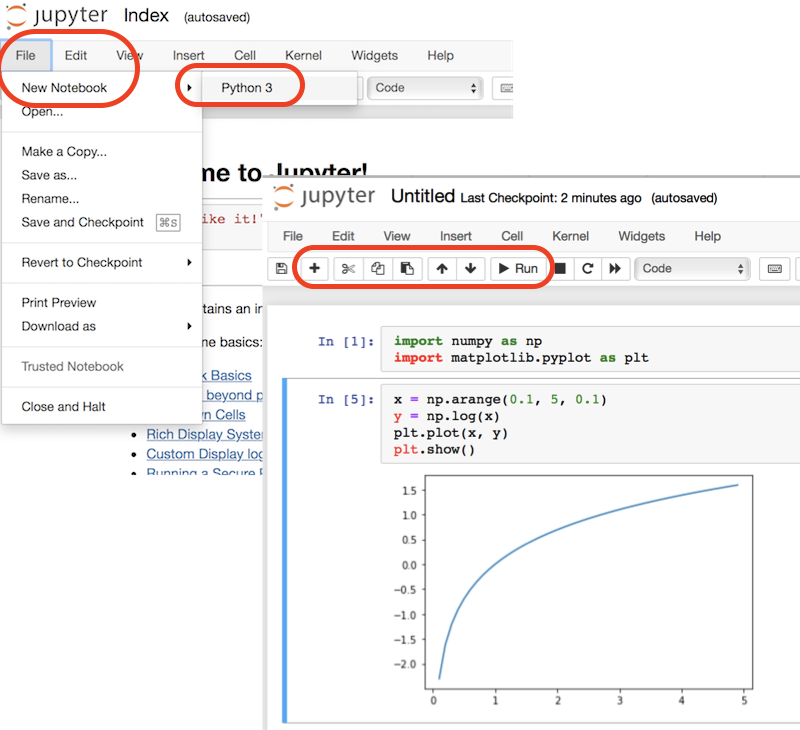800x730 pixels.
Task: Interrupt the kernel with the stop icon
Action: coord(560,269)
